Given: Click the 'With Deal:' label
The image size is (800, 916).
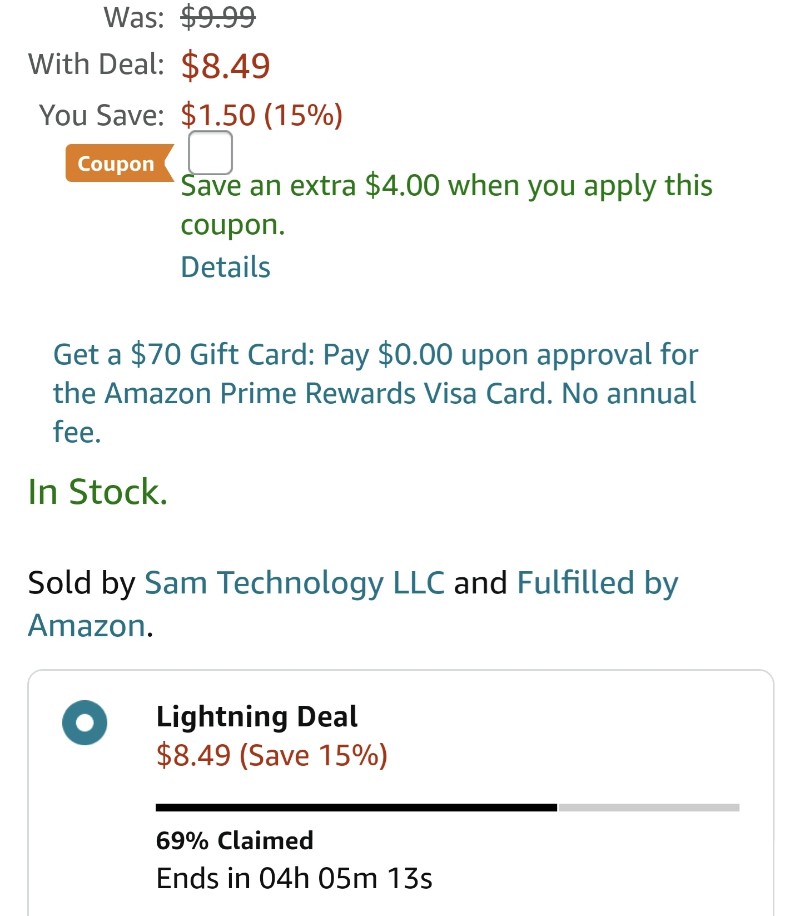Looking at the screenshot, I should pos(96,64).
